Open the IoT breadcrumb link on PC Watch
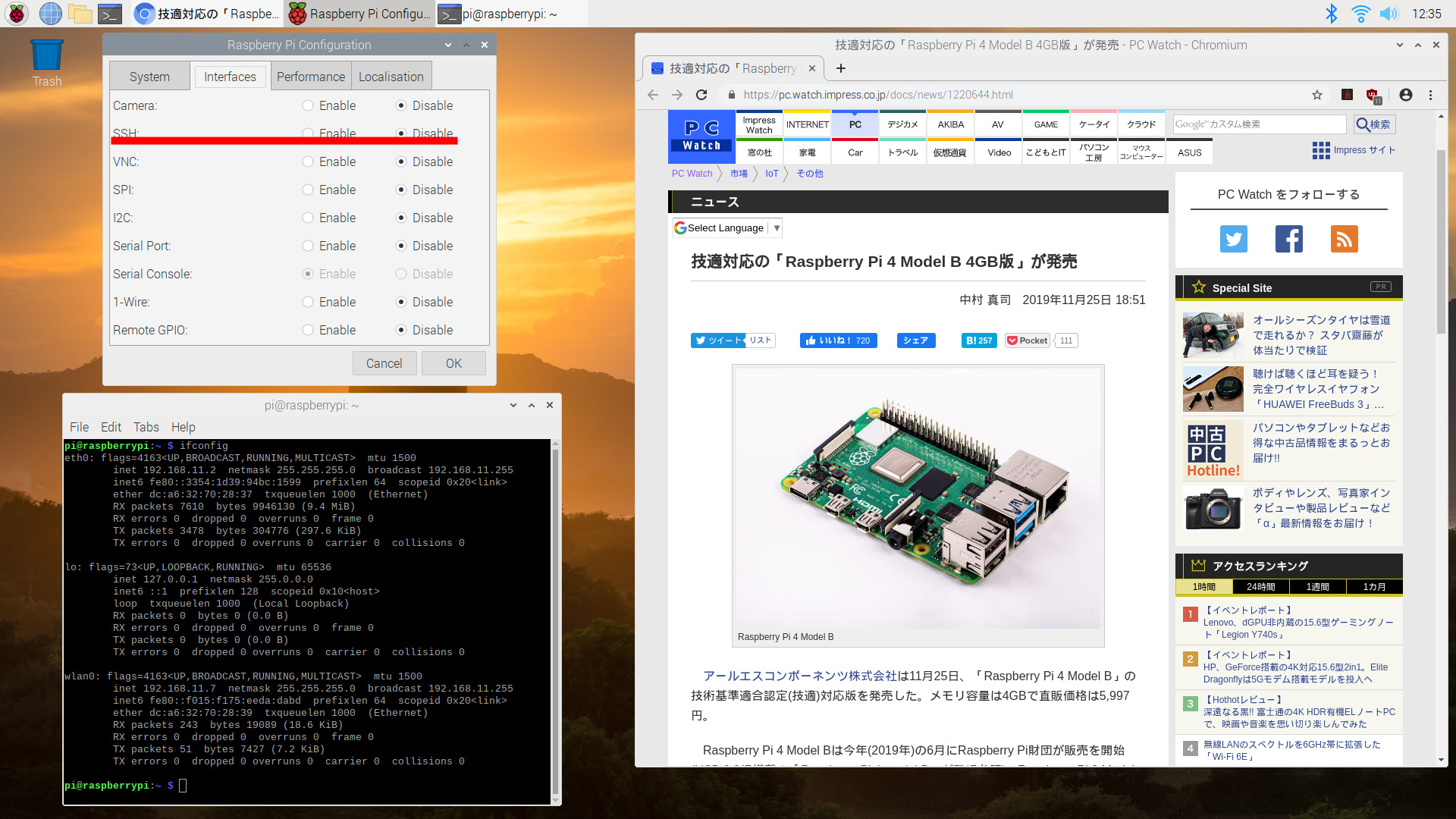1456x819 pixels. 771,174
